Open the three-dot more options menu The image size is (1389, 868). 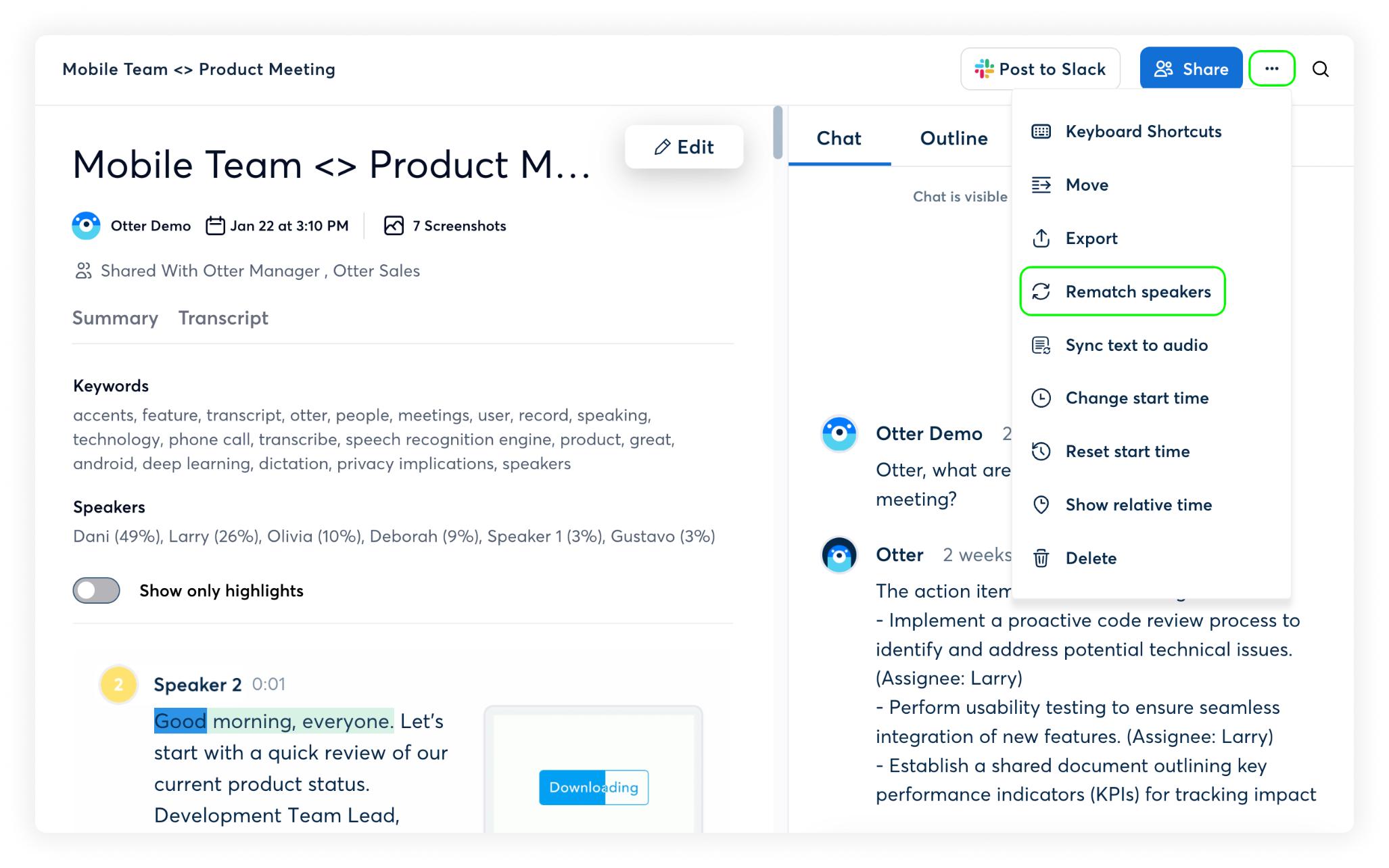click(1271, 68)
